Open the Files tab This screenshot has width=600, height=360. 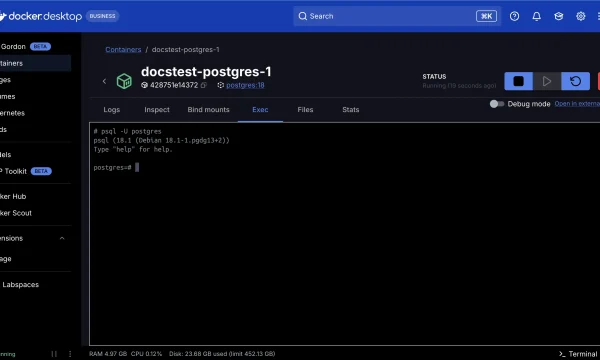point(305,110)
